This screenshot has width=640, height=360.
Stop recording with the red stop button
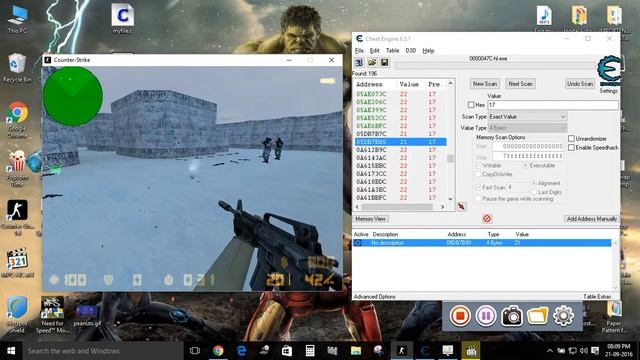click(x=460, y=316)
